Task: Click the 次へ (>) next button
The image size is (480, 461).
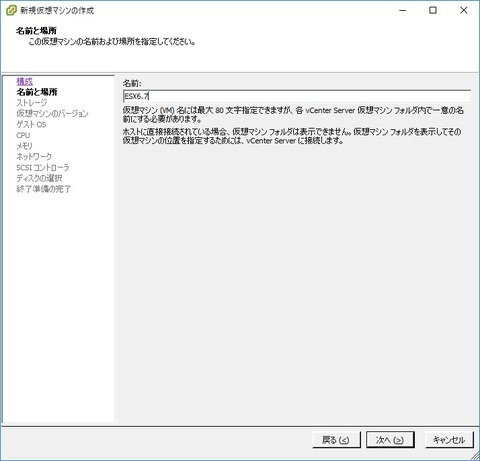Action: pos(390,440)
